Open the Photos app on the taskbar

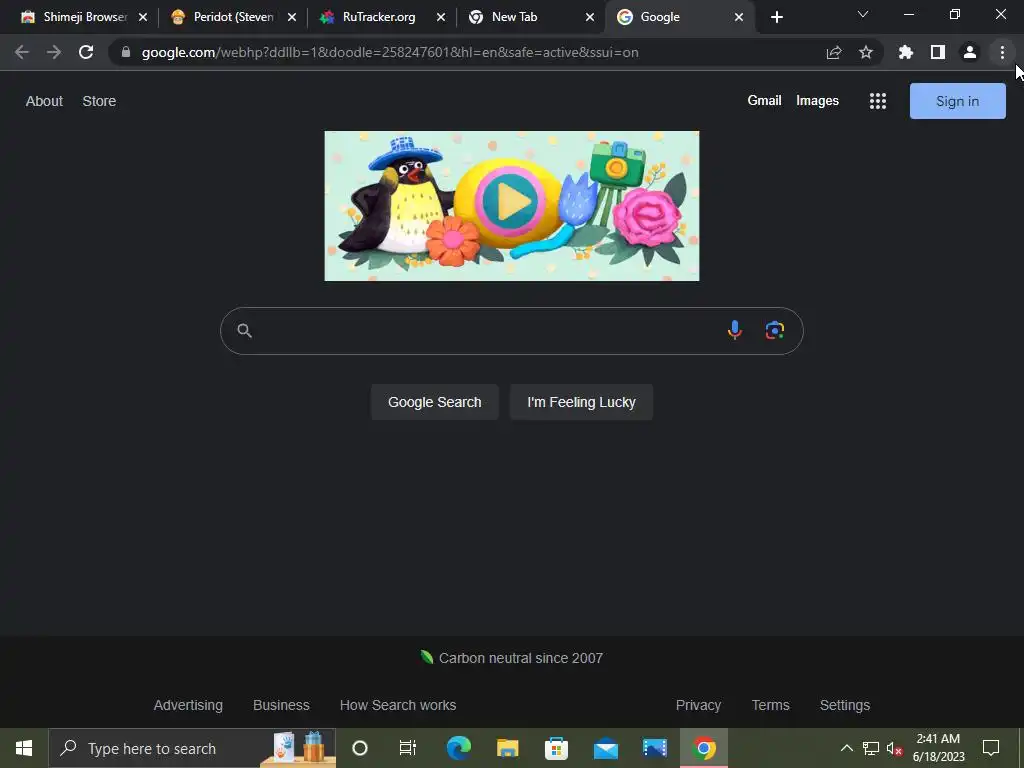click(x=655, y=748)
